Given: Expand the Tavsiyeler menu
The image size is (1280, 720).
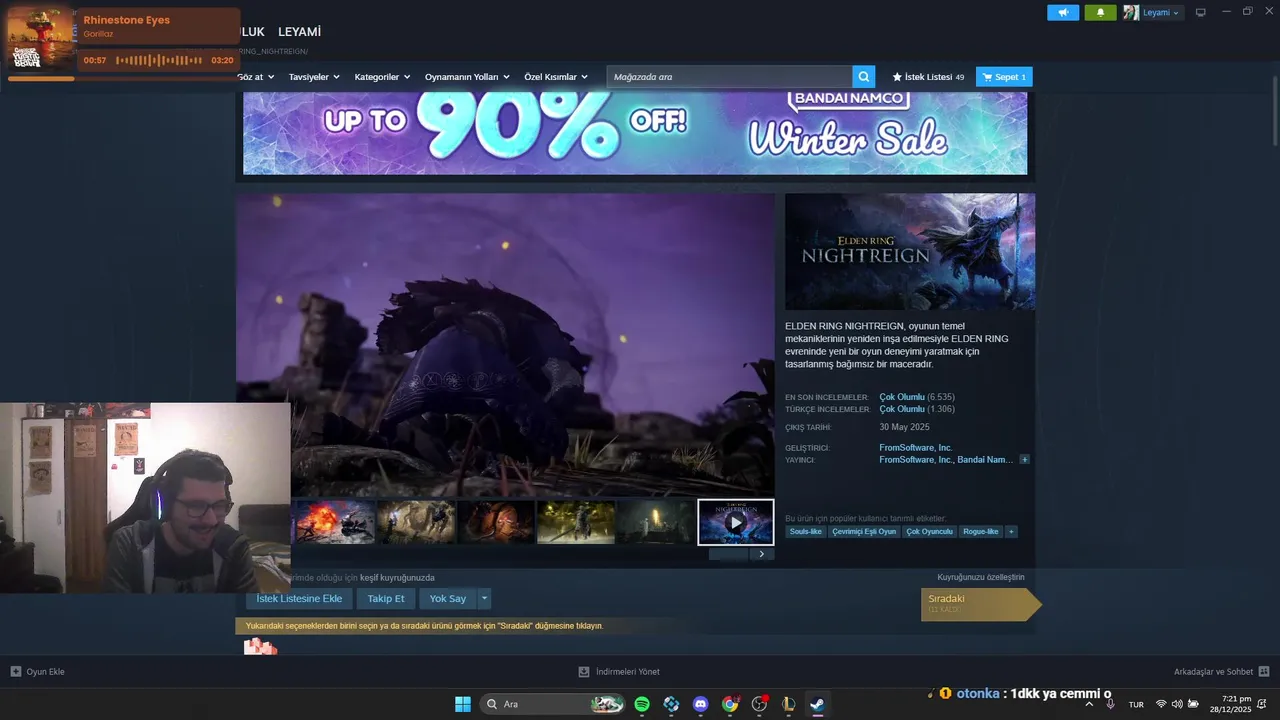Looking at the screenshot, I should click(x=314, y=77).
